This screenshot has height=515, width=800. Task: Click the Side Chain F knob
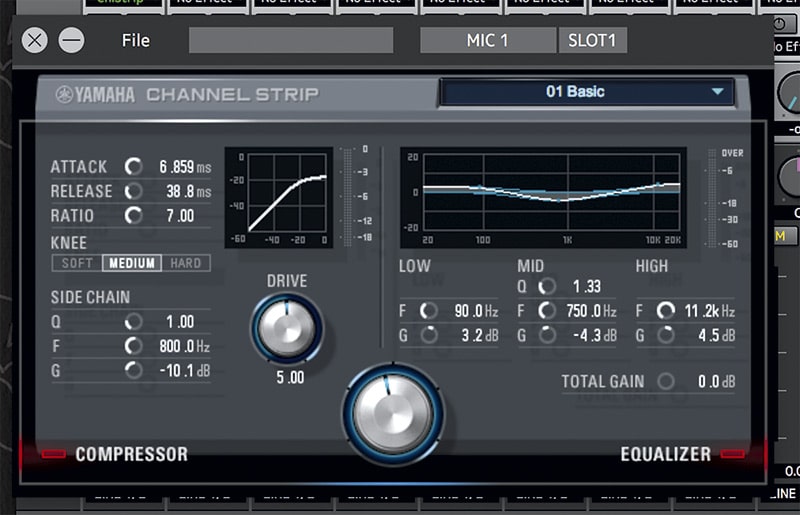134,346
